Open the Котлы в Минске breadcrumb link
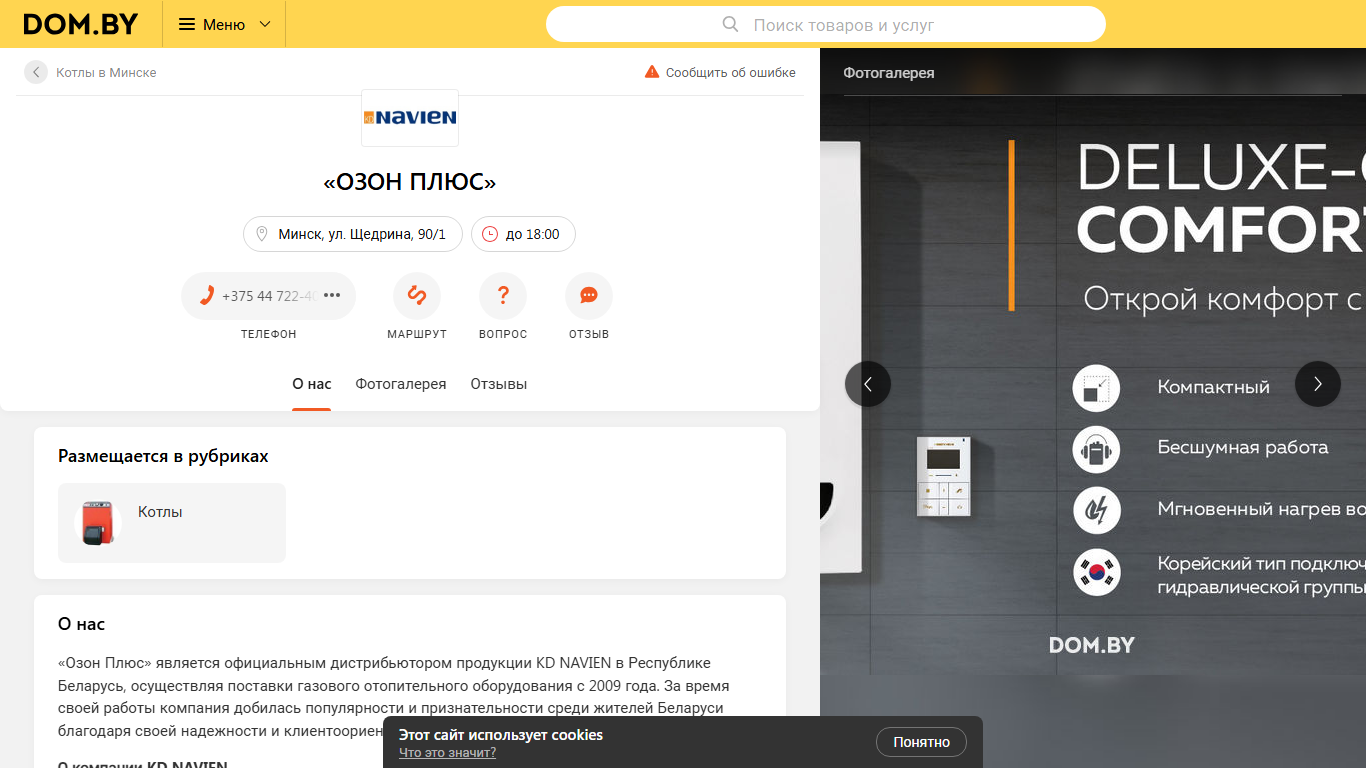Viewport: 1366px width, 768px height. coord(106,72)
